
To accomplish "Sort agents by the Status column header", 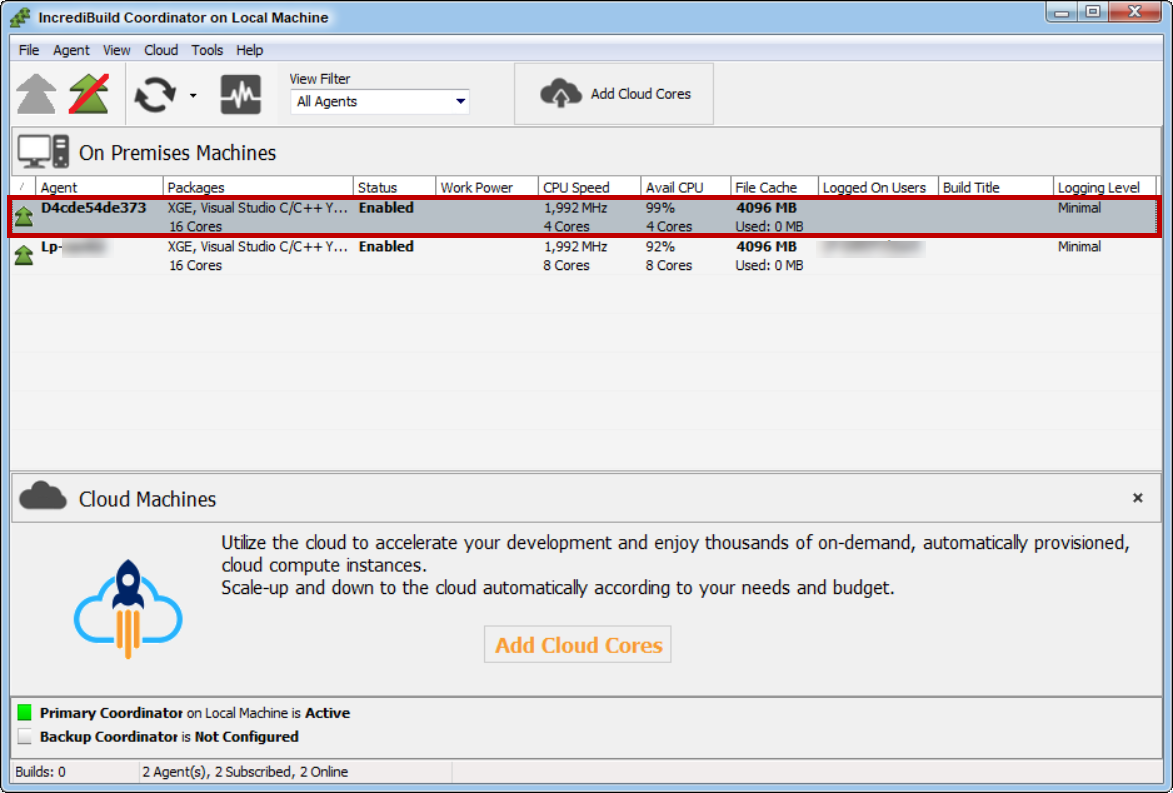I will [394, 187].
